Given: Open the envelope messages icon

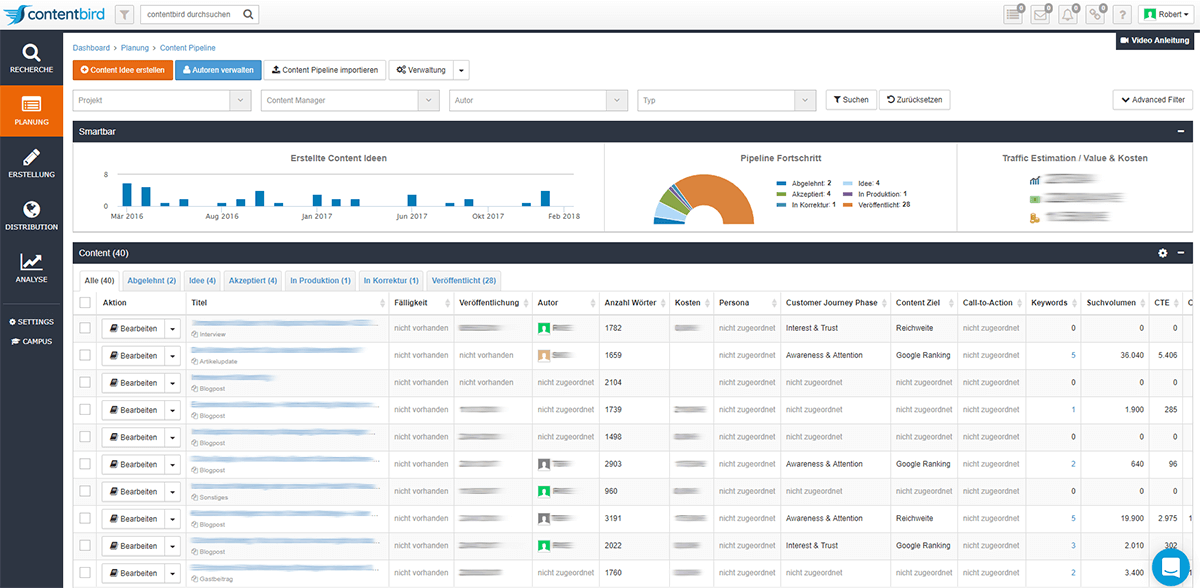Looking at the screenshot, I should pos(1042,15).
